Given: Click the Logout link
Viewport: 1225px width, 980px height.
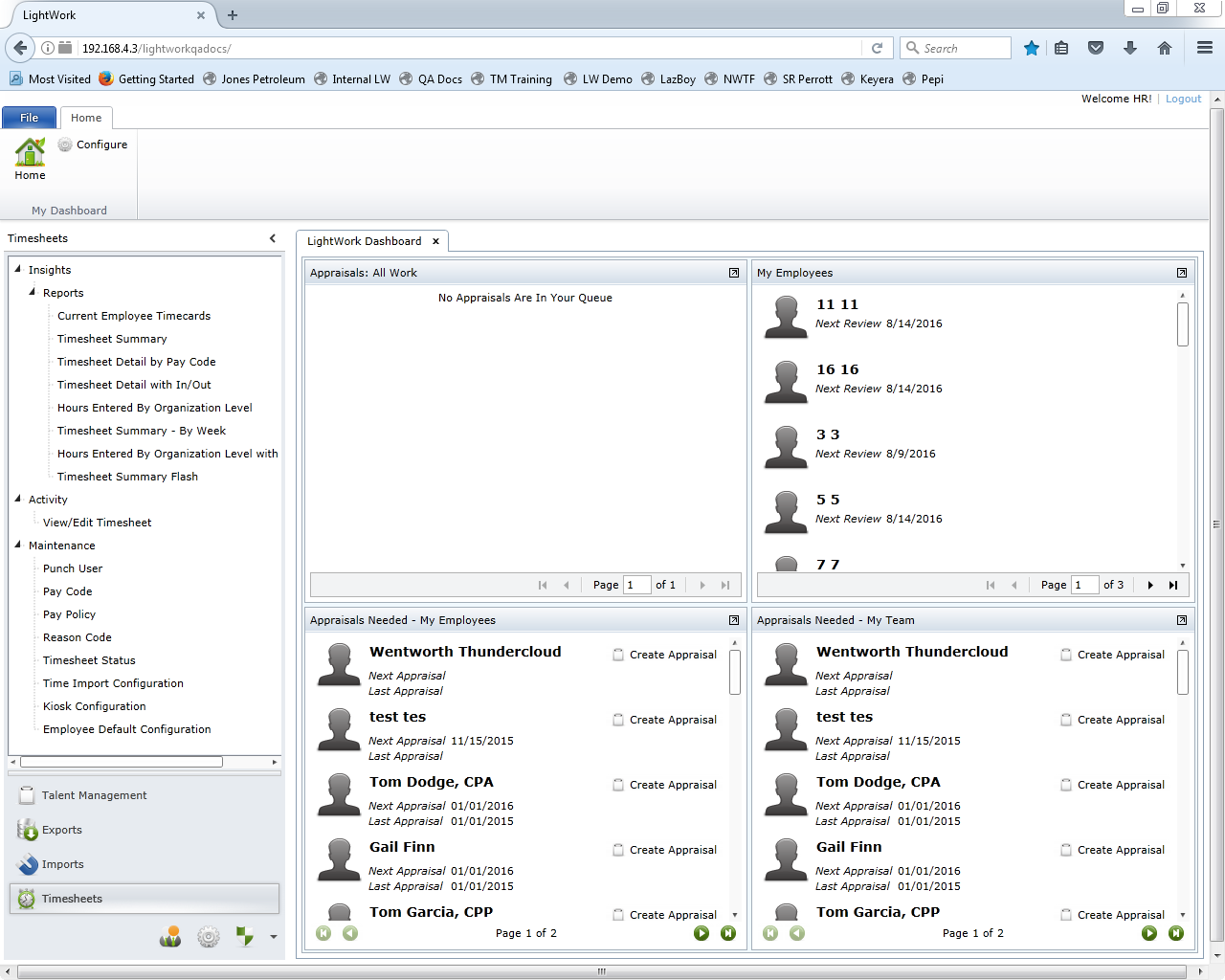Looking at the screenshot, I should (1183, 99).
